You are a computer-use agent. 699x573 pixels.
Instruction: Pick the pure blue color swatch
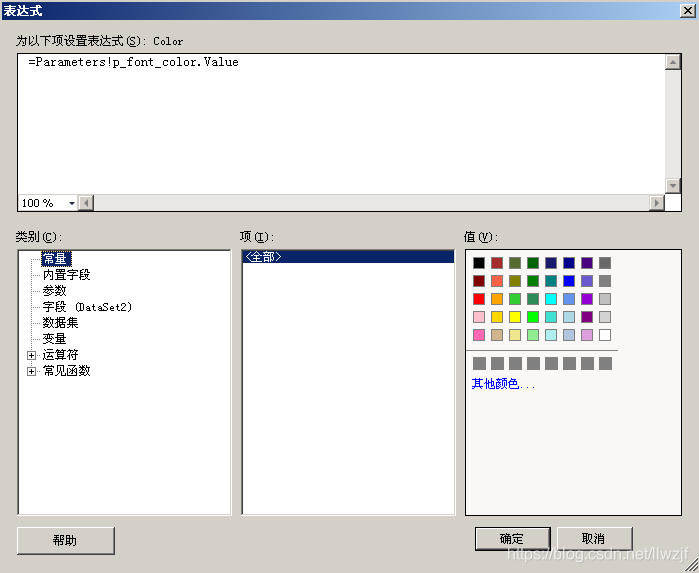point(569,281)
